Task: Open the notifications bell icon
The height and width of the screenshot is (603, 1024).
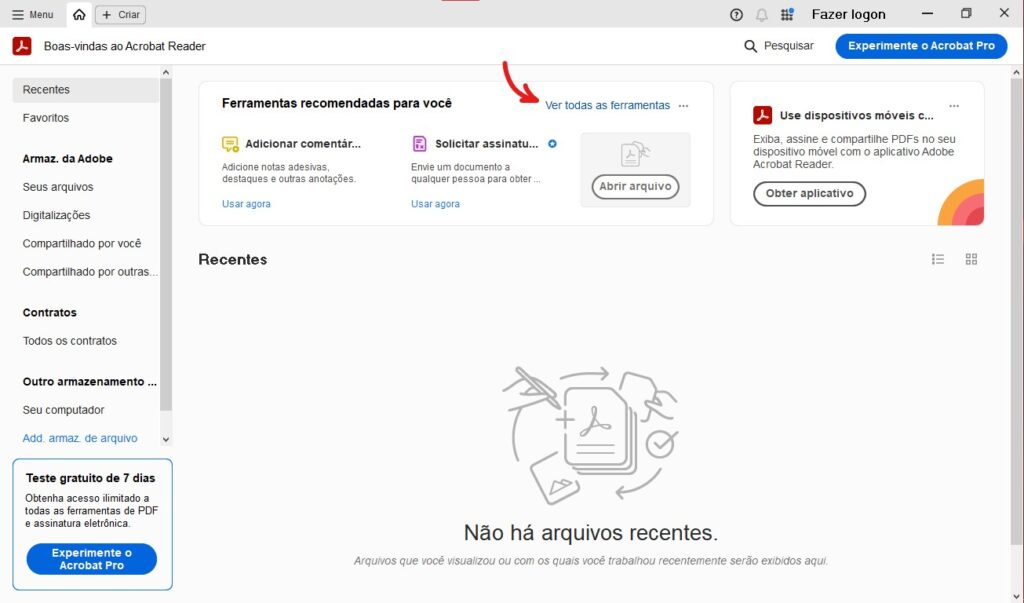Action: point(761,14)
